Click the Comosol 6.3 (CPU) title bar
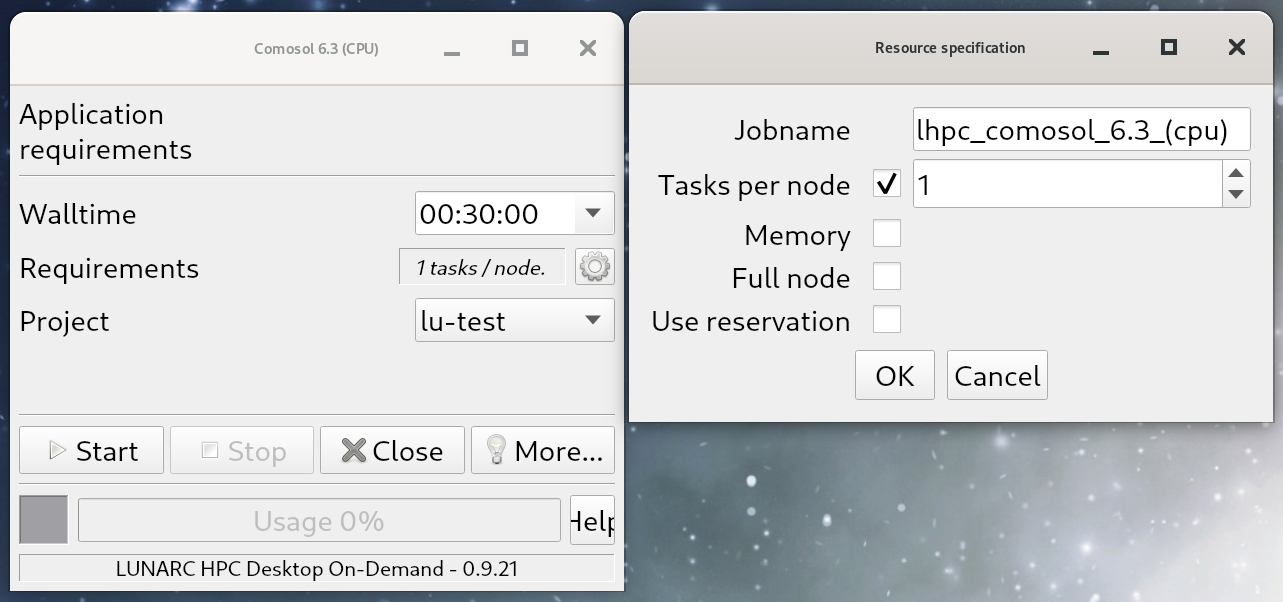1283x602 pixels. pos(316,48)
